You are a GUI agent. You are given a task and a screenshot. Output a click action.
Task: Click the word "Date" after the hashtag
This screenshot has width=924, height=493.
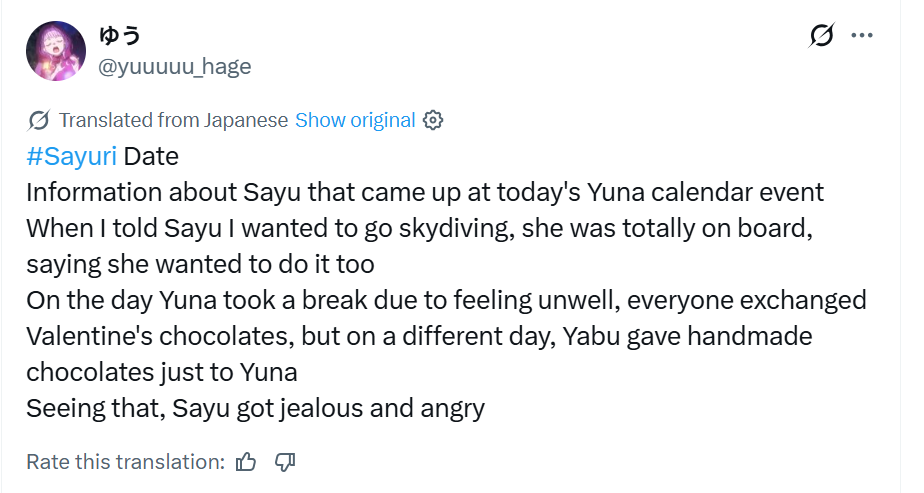coord(151,156)
